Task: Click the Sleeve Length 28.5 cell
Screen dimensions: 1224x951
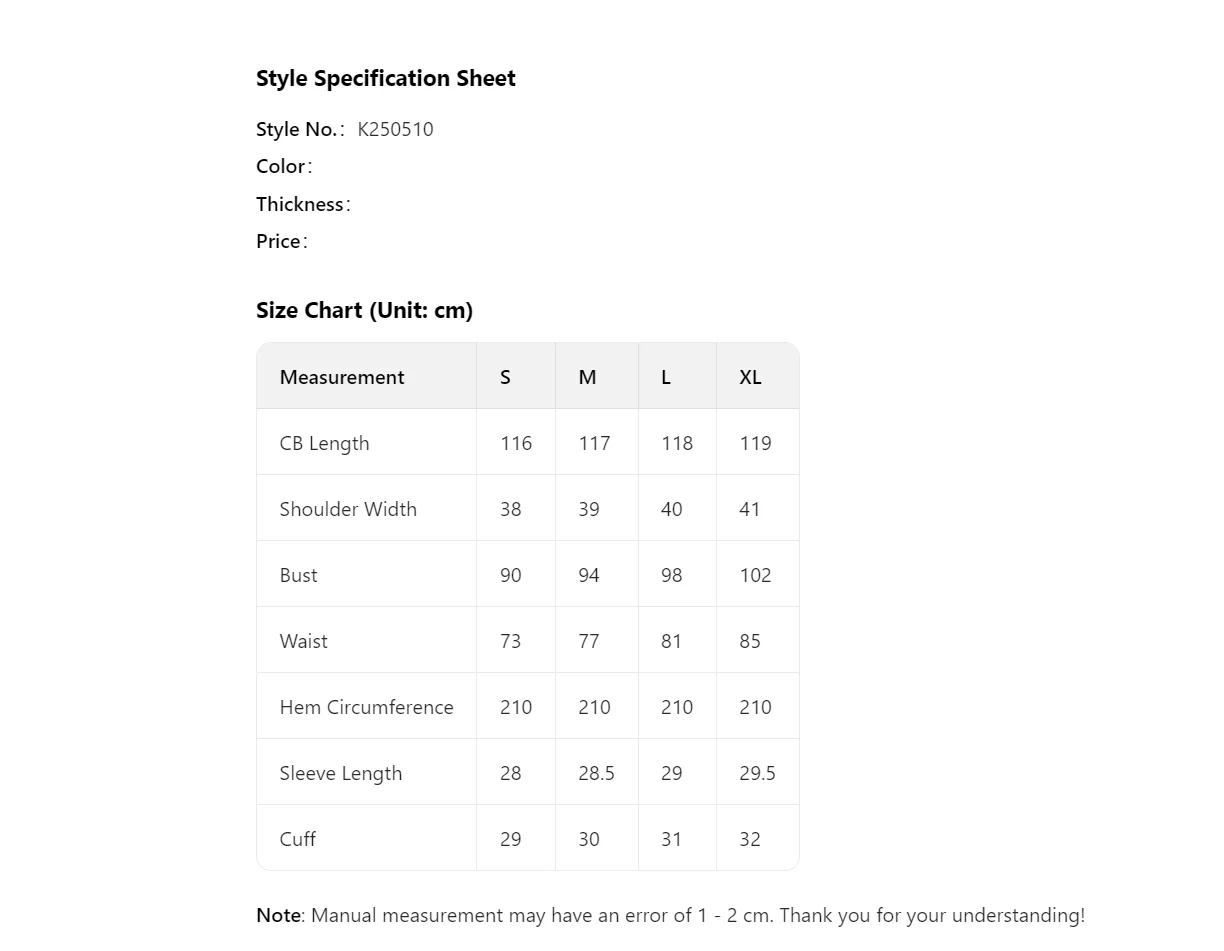Action: [x=596, y=774]
